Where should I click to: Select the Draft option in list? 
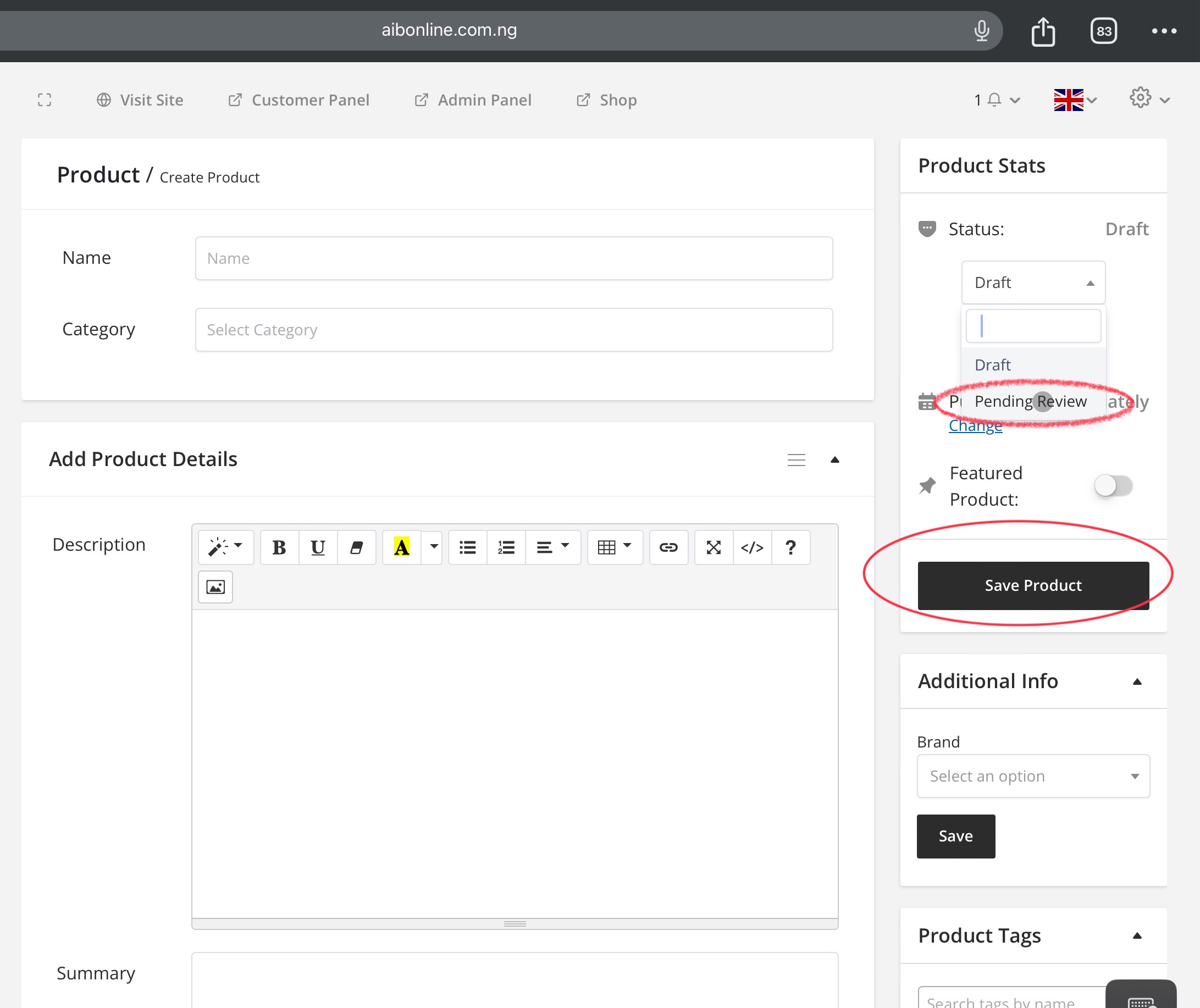click(x=1033, y=364)
